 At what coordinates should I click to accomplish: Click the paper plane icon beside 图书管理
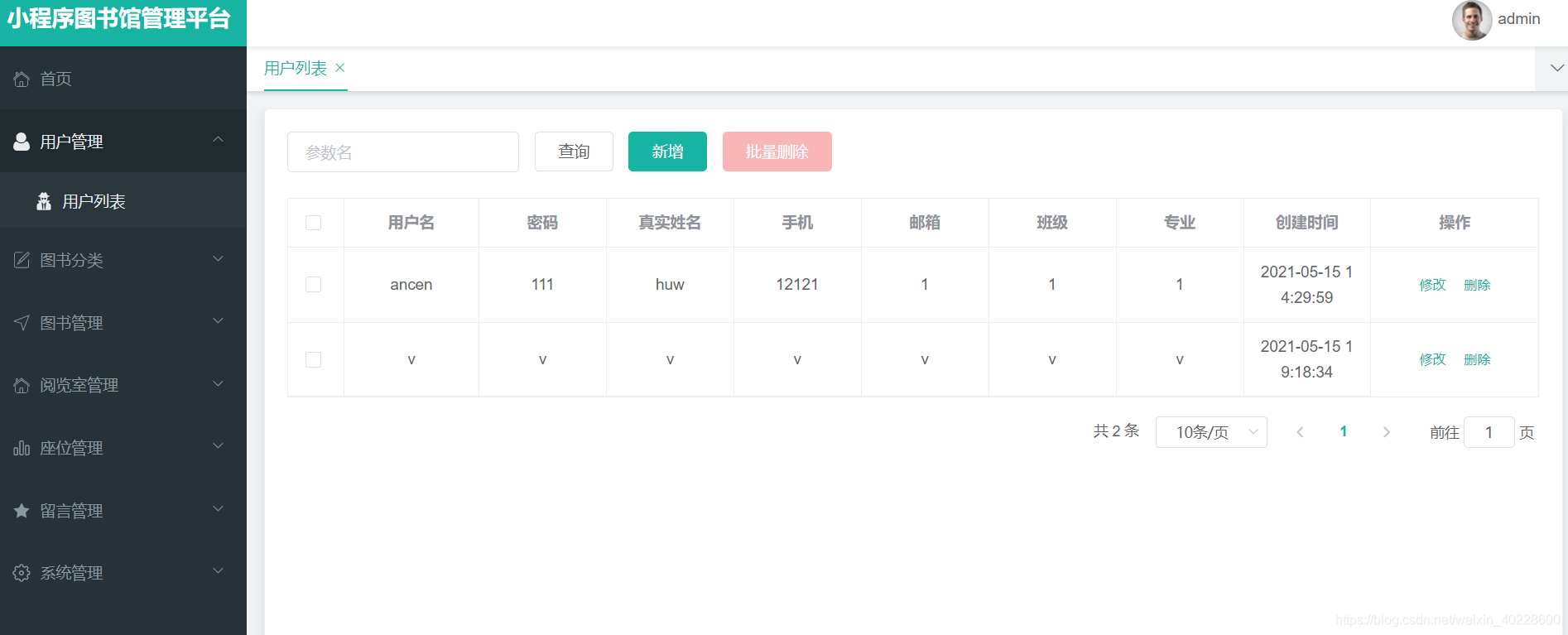[x=22, y=323]
